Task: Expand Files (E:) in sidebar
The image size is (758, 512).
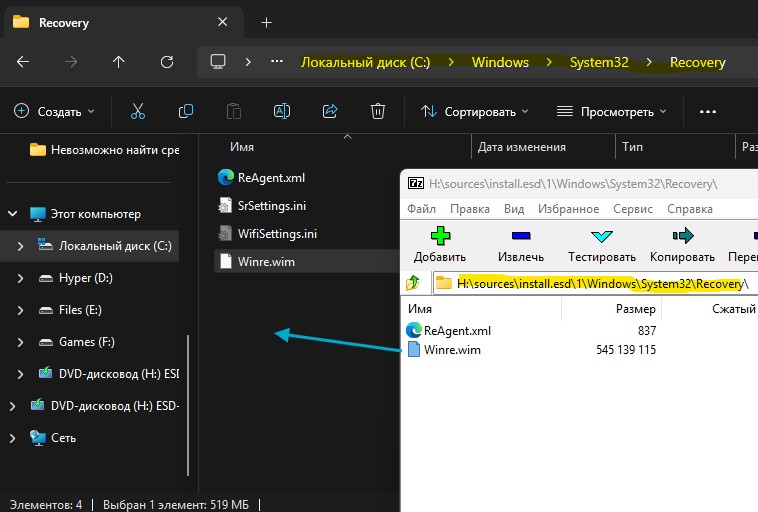Action: pyautogui.click(x=20, y=310)
